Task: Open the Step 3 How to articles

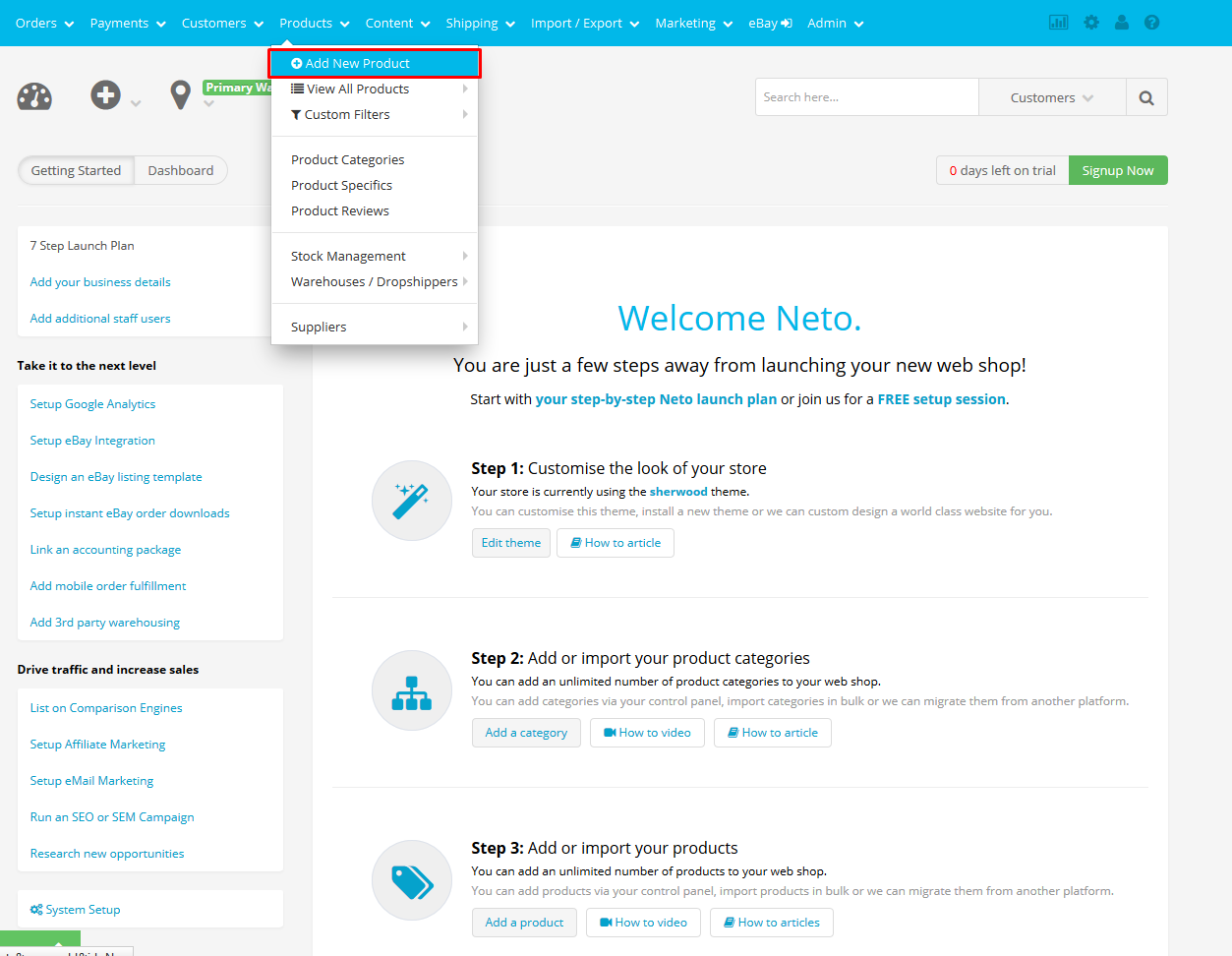Action: coord(772,923)
